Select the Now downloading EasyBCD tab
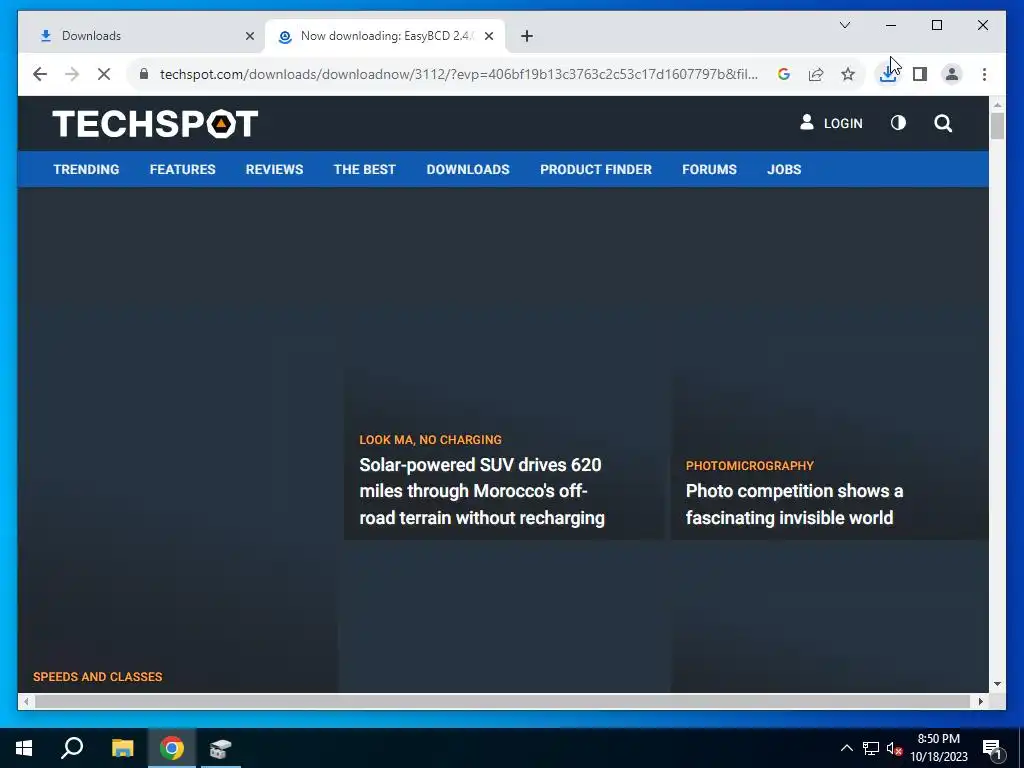 click(385, 36)
